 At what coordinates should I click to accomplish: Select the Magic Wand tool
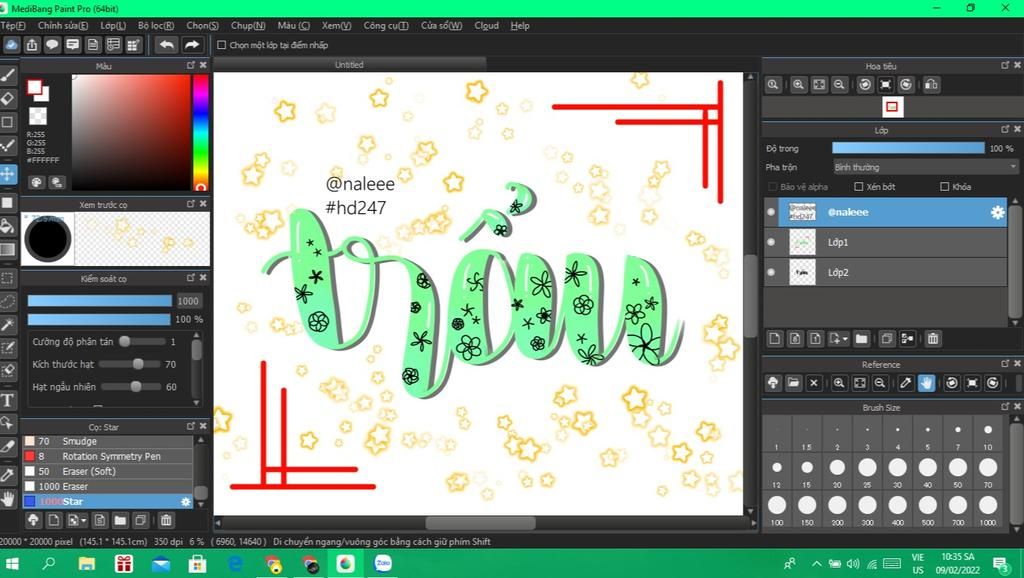click(8, 325)
